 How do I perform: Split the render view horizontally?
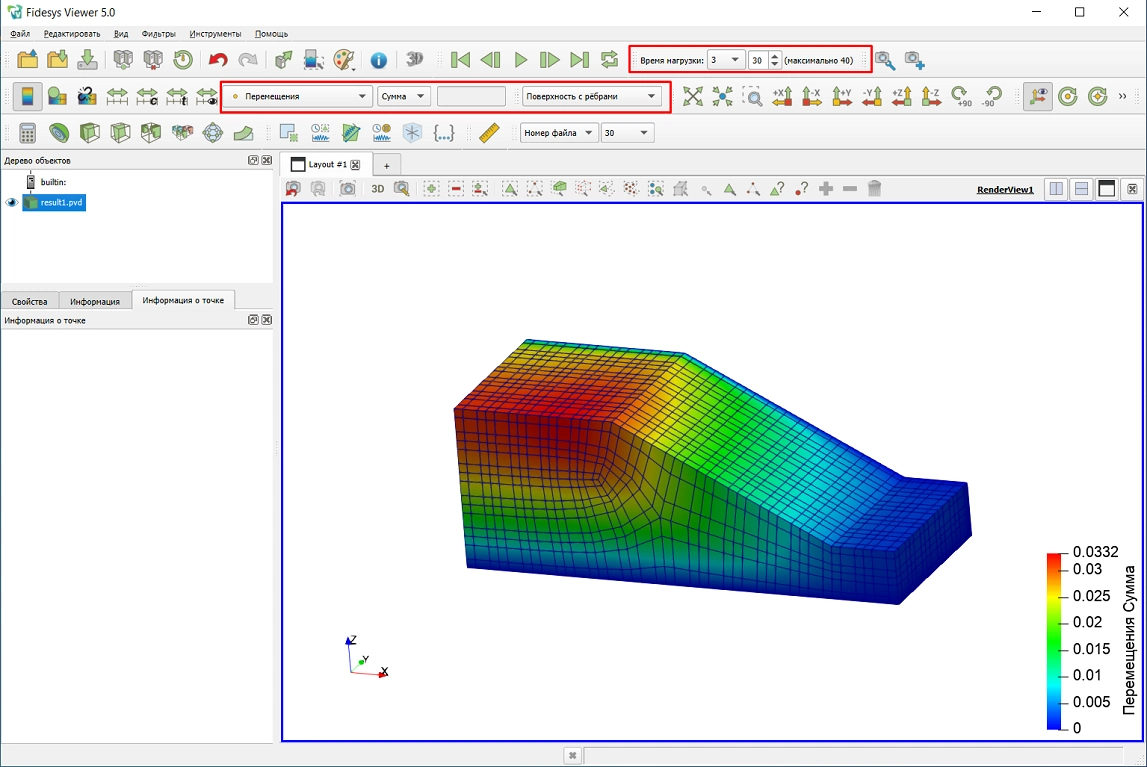[1056, 189]
